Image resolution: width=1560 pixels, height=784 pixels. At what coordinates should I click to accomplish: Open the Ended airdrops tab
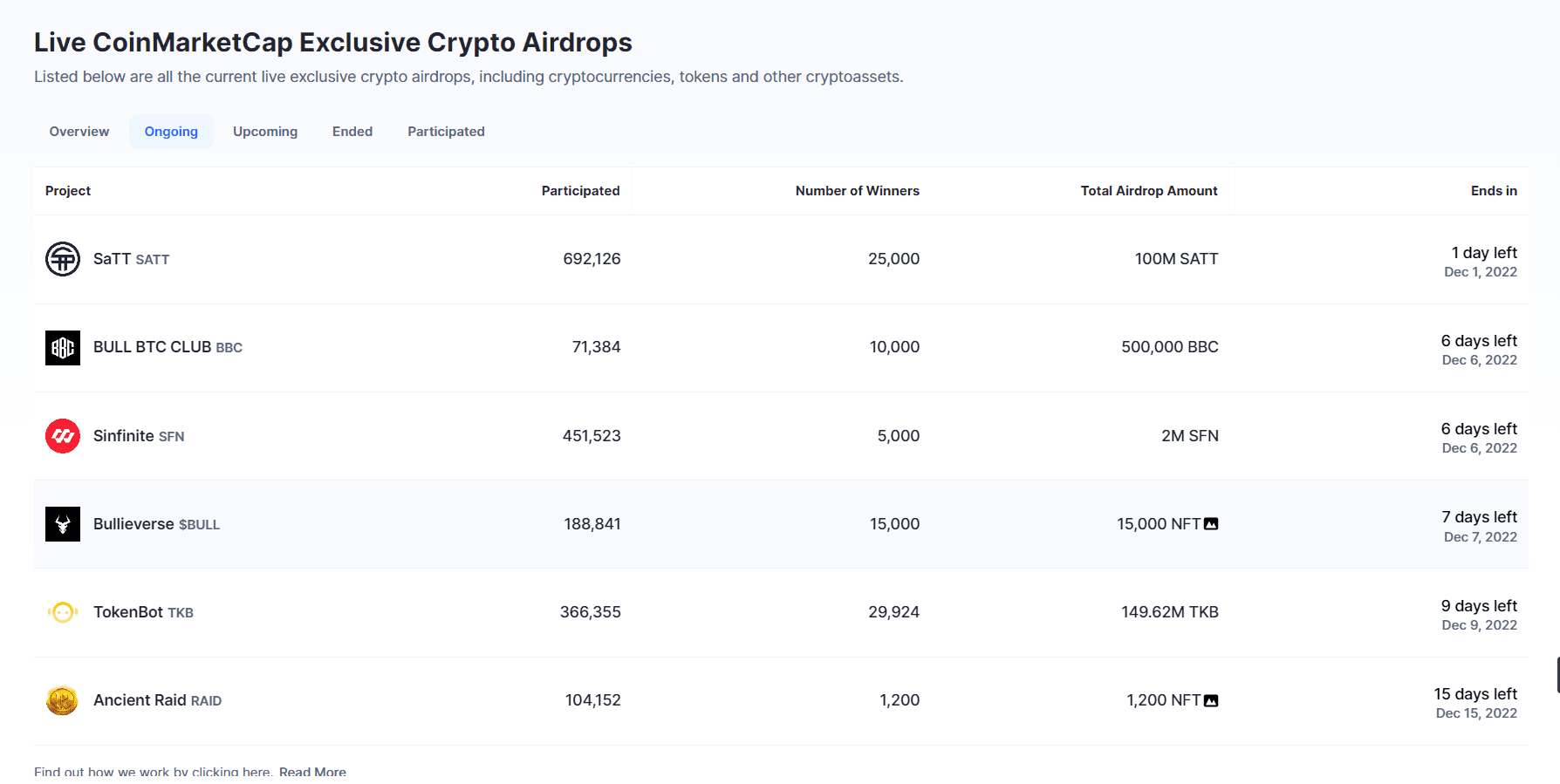[352, 132]
